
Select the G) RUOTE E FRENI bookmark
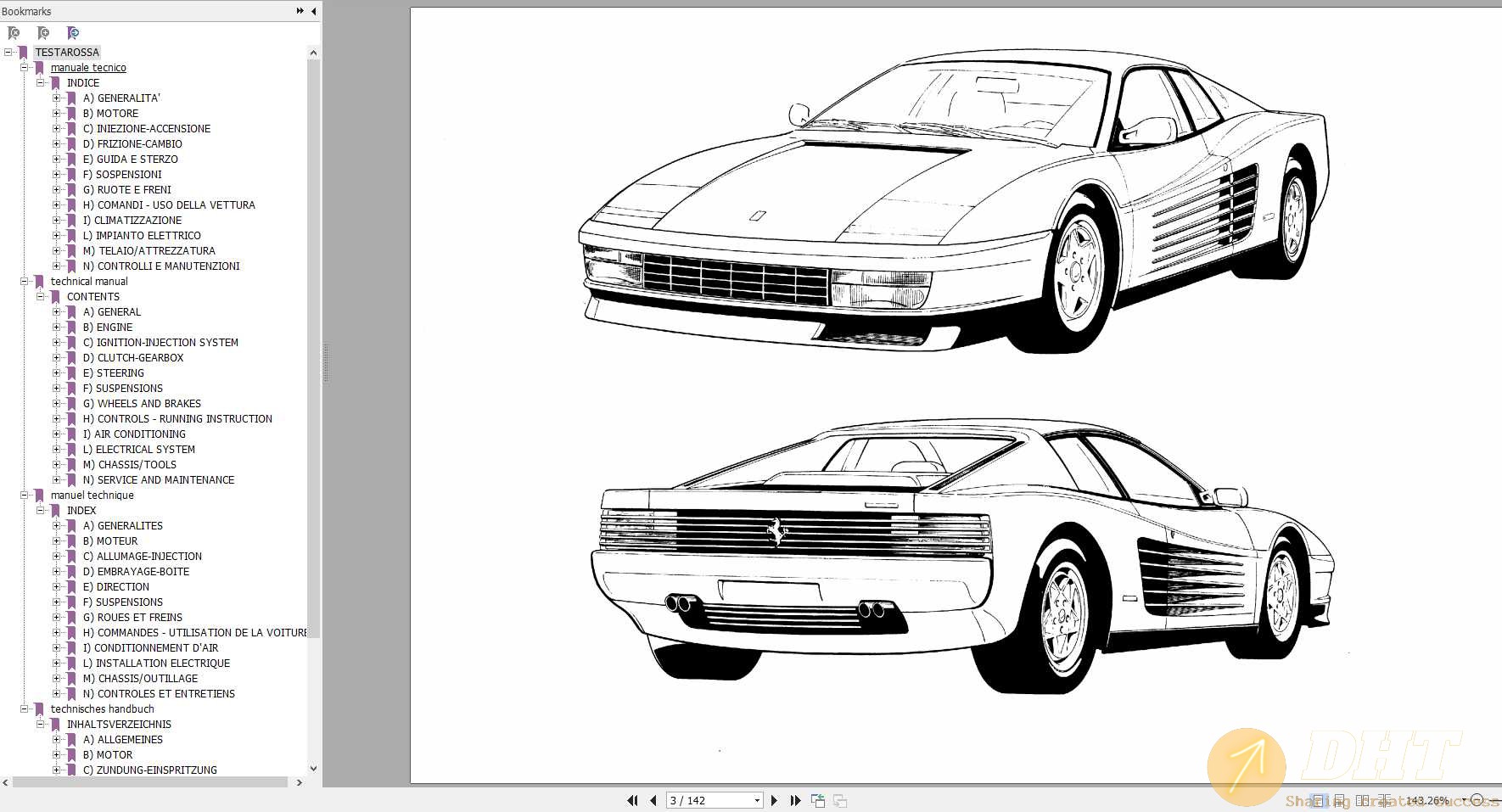click(127, 190)
